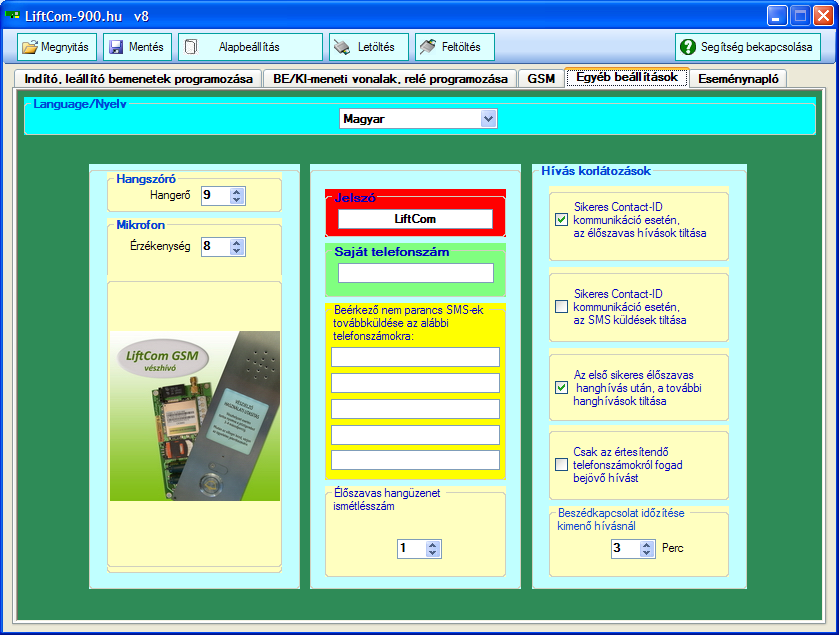Open a file with the Megnyitás button

(x=57, y=47)
